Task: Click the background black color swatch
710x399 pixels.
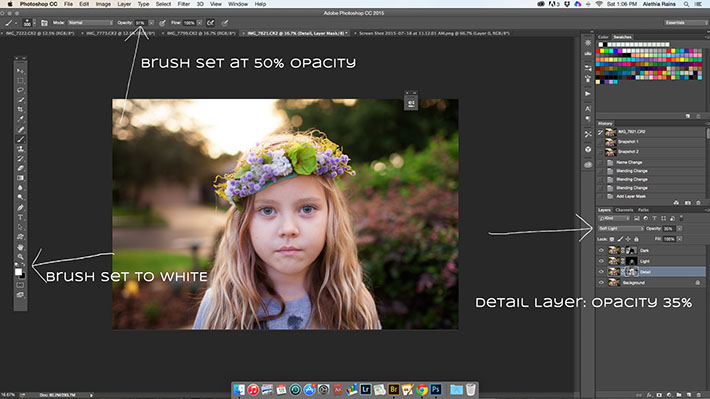Action: [23, 276]
